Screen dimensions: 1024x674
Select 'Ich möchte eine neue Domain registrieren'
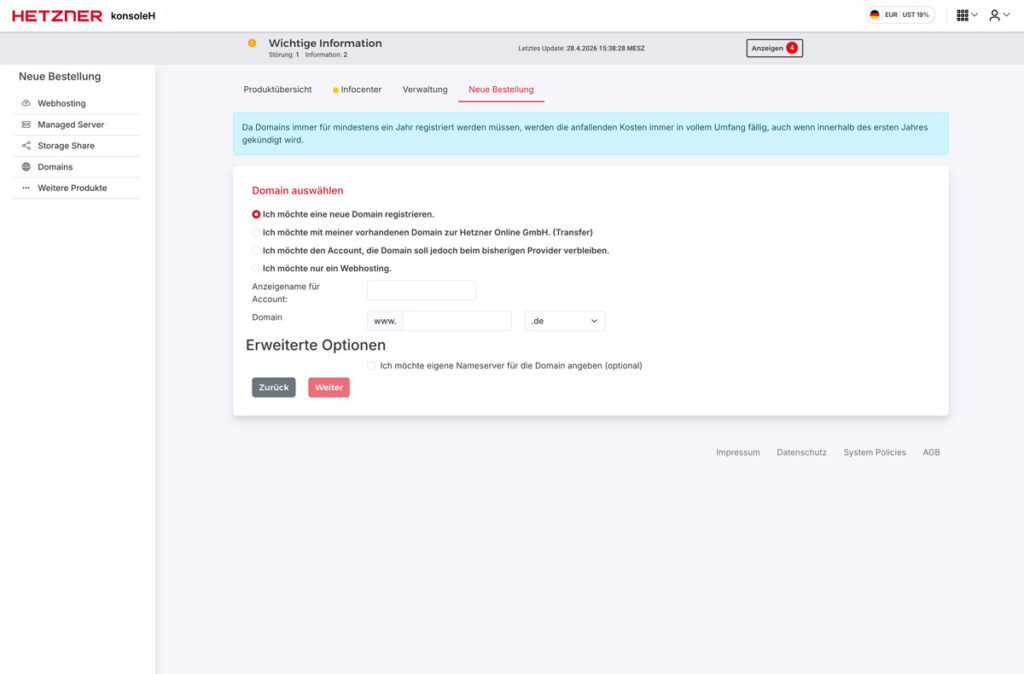255,213
